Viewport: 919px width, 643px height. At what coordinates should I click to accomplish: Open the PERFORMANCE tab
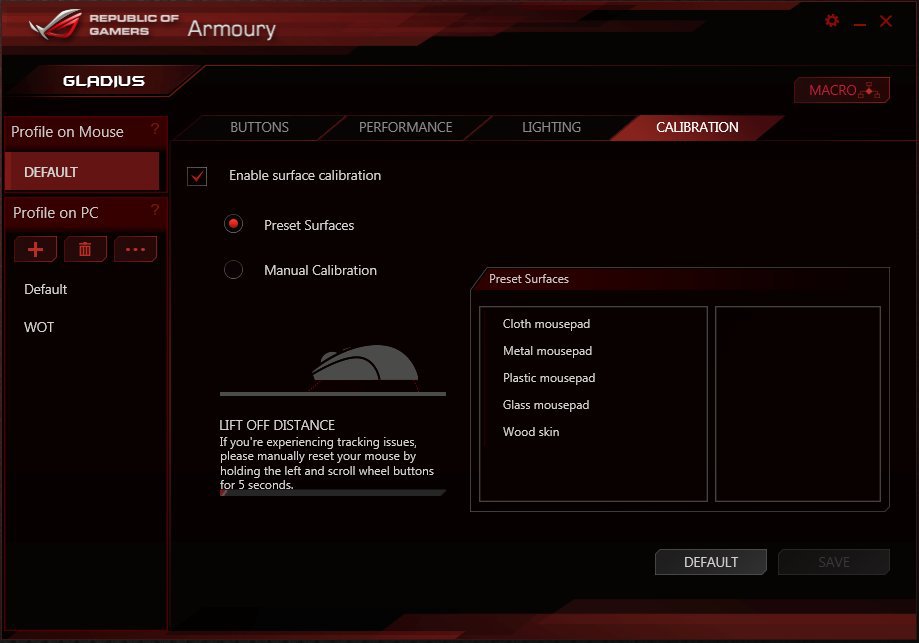point(405,127)
